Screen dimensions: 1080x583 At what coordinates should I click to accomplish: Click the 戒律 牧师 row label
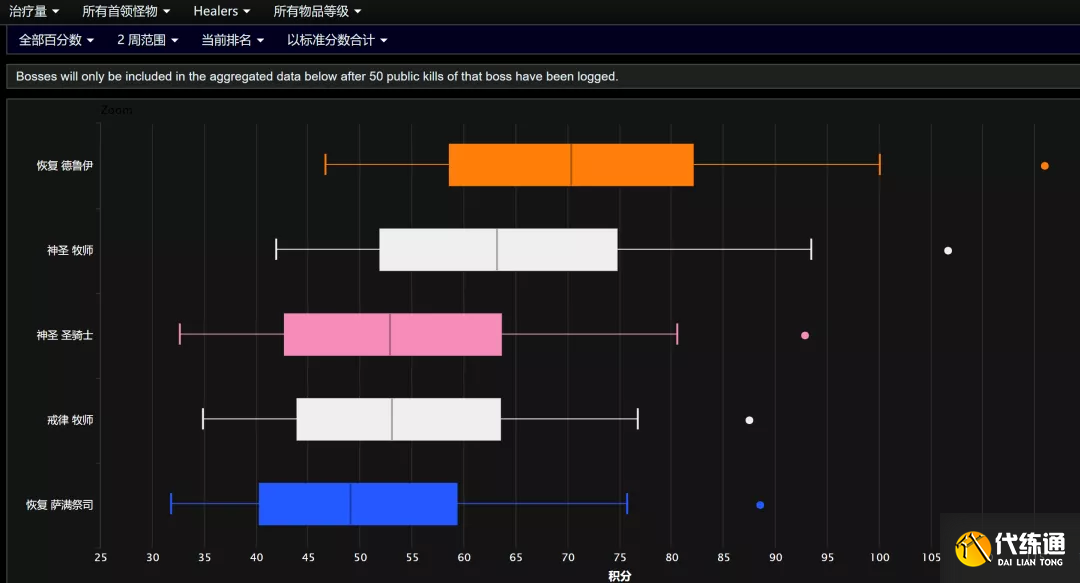tap(70, 420)
